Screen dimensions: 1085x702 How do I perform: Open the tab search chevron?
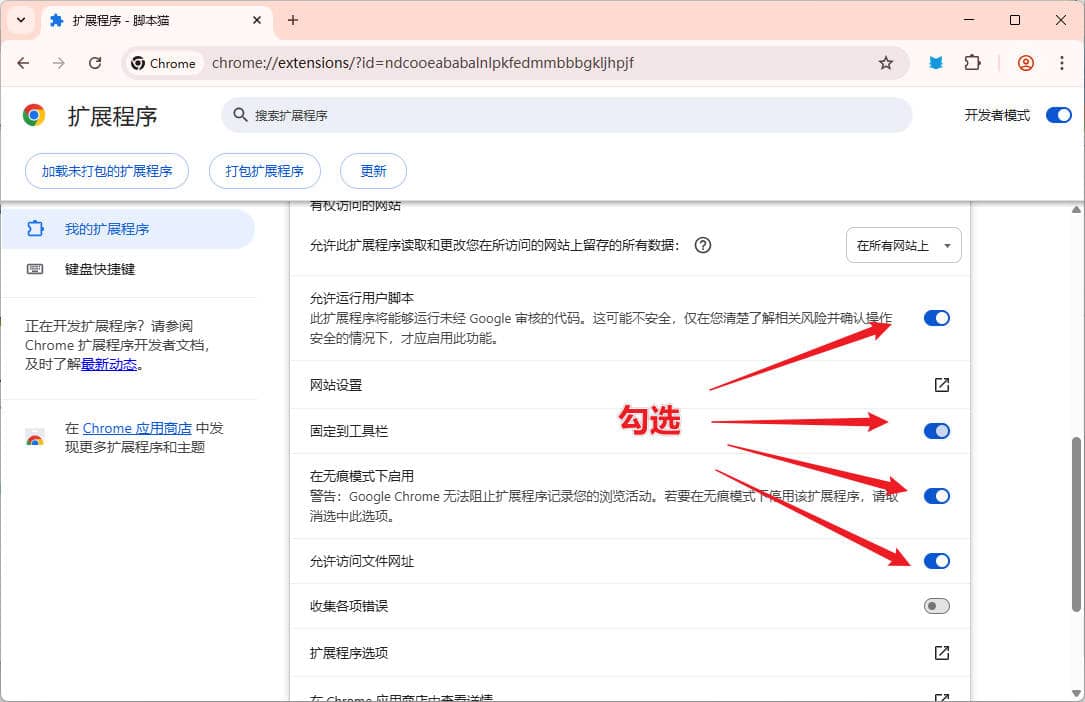click(21, 20)
